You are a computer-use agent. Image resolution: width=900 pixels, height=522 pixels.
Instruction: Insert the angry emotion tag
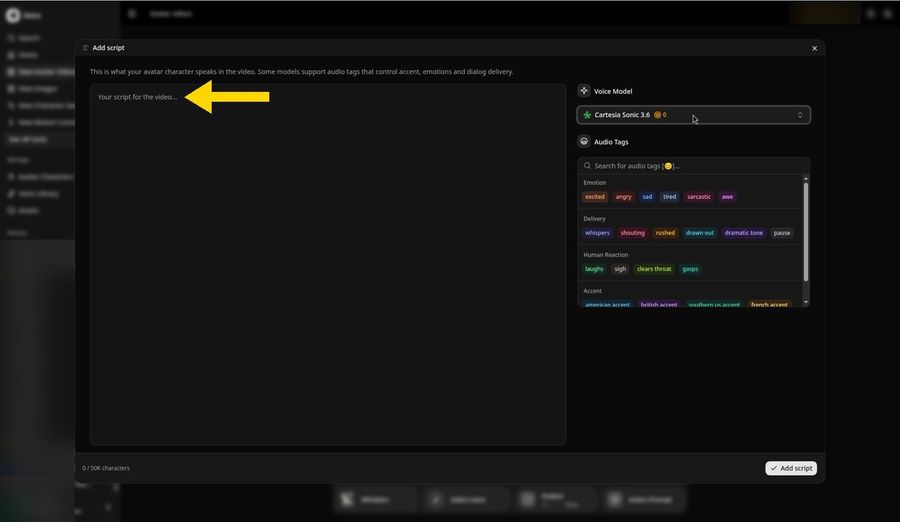point(623,196)
